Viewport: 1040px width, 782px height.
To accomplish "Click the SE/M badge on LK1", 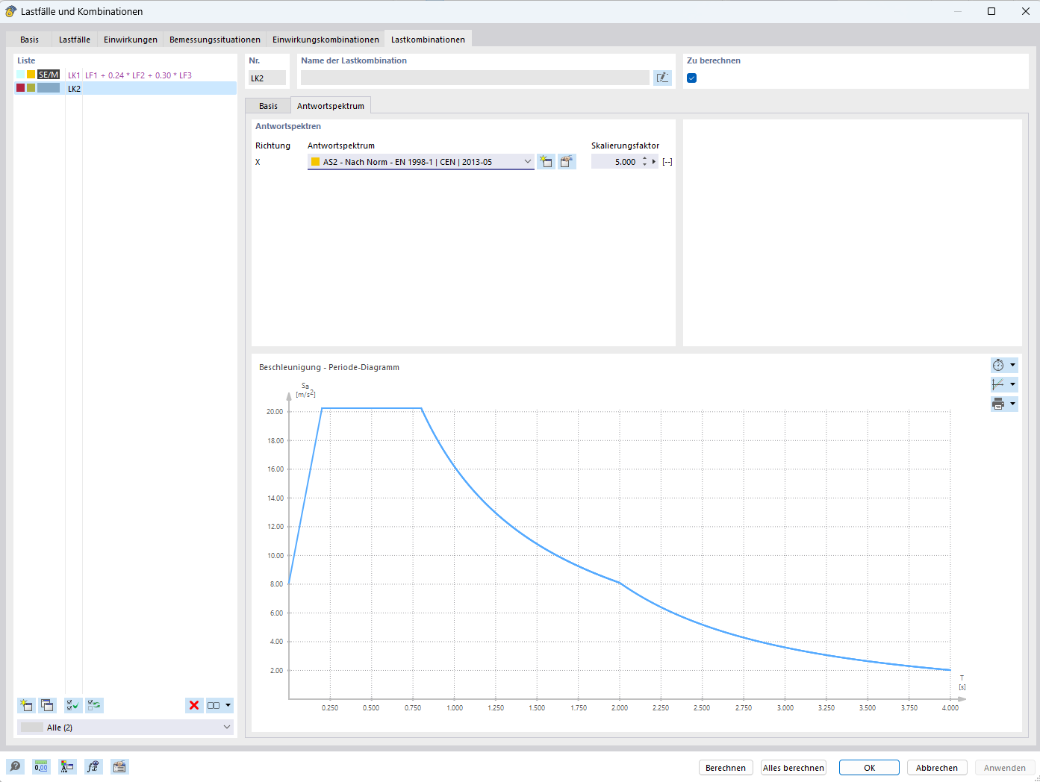I will click(x=48, y=74).
